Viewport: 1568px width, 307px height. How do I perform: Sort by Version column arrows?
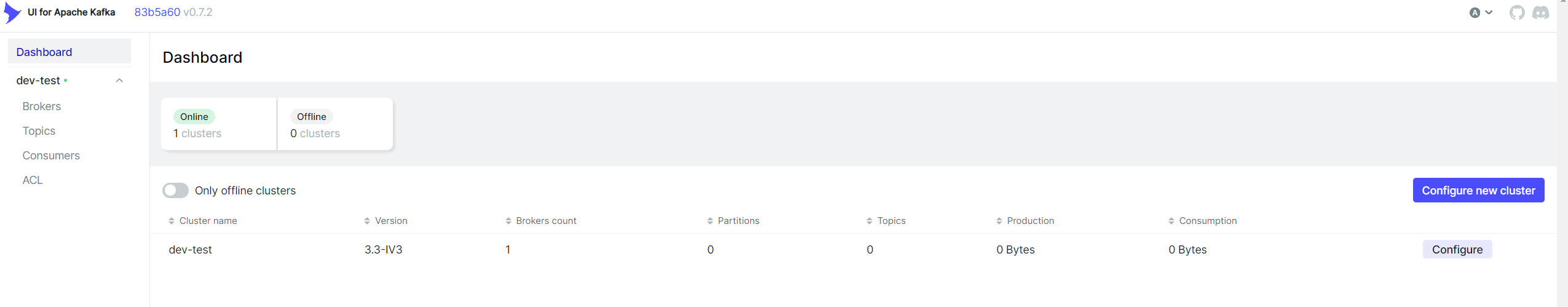(x=367, y=221)
